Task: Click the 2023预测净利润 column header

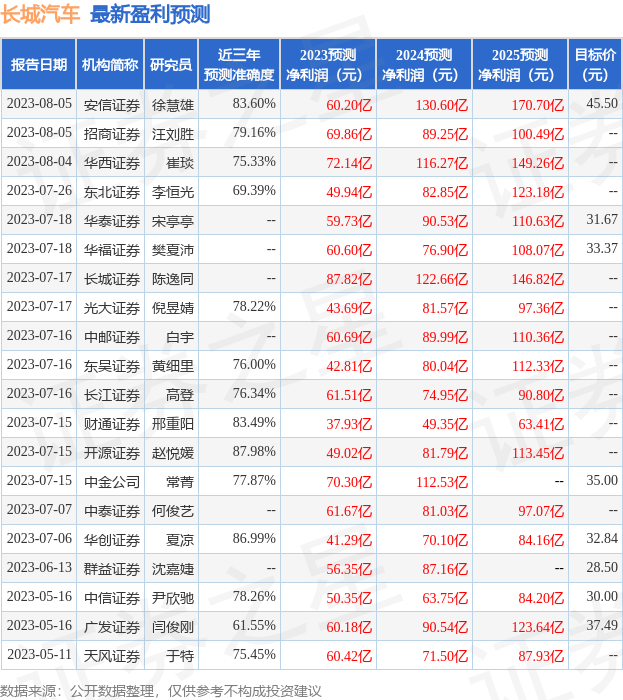Action: pyautogui.click(x=328, y=64)
